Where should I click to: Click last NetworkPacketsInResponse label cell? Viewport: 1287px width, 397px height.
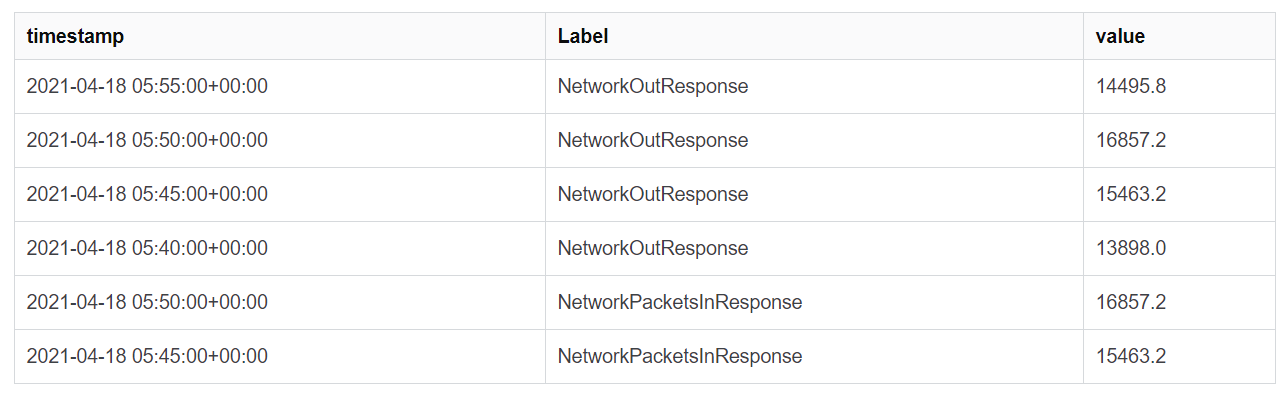pos(814,356)
